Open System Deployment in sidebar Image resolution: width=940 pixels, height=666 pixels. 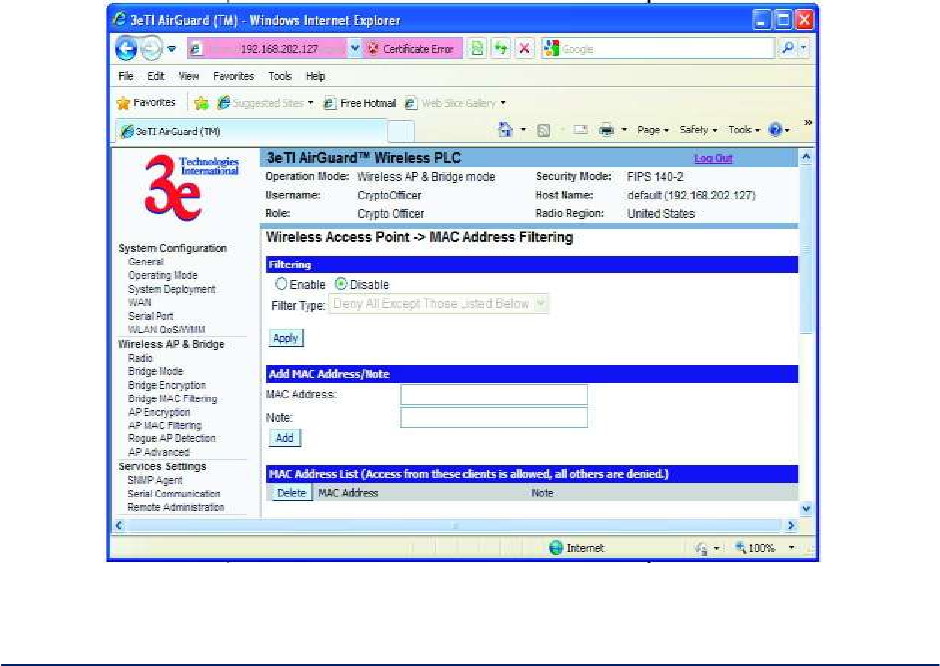click(171, 289)
